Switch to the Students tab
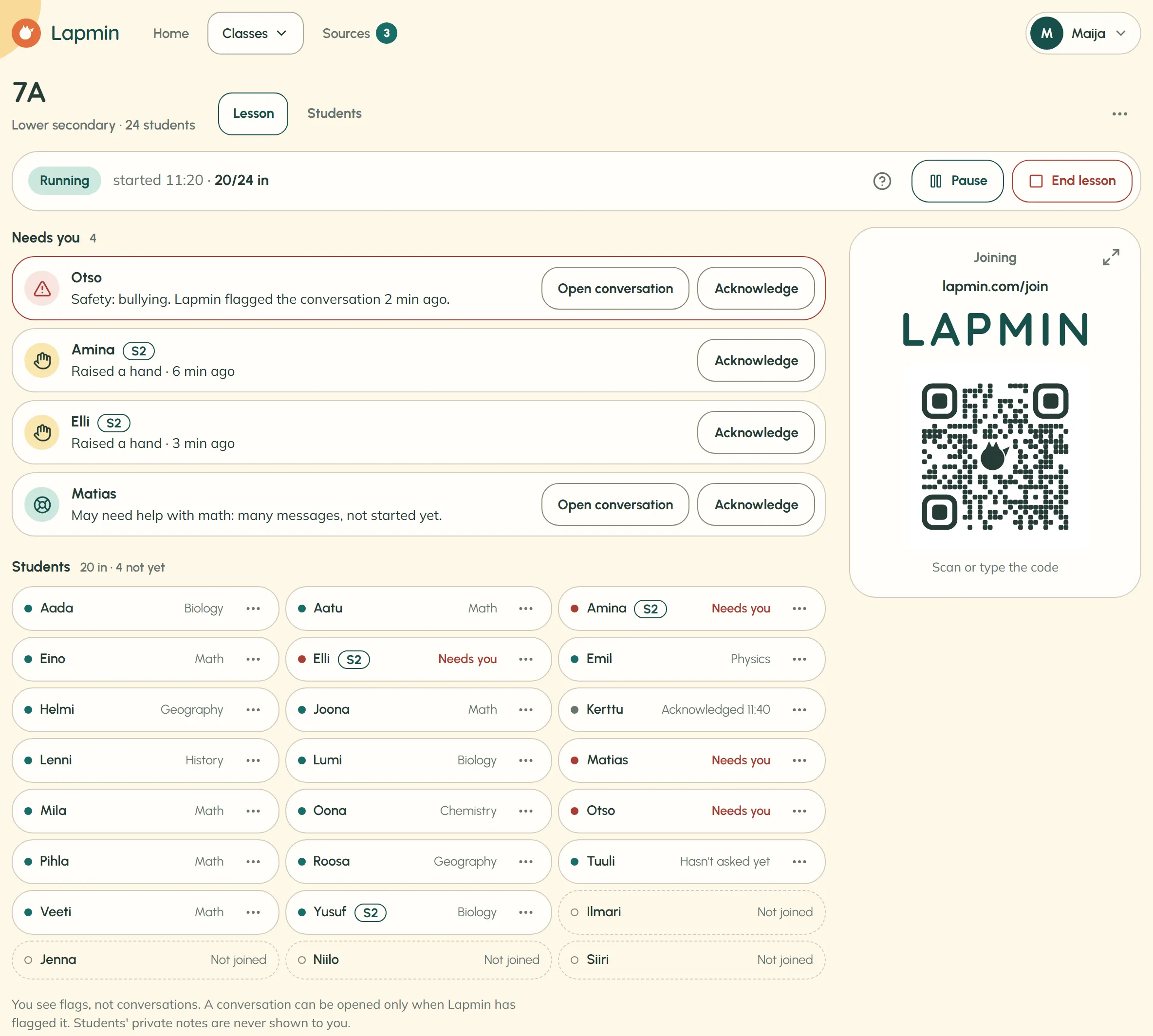 (334, 113)
